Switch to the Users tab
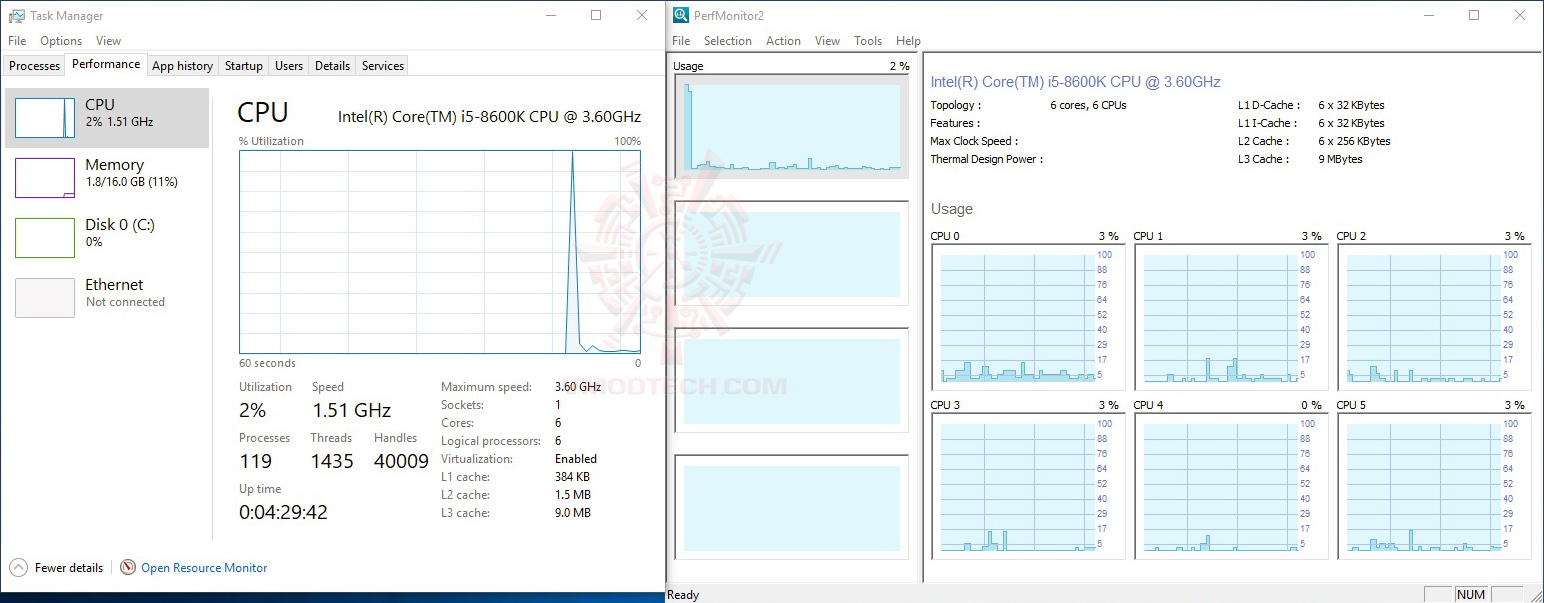Viewport: 1544px width, 603px height. point(289,66)
